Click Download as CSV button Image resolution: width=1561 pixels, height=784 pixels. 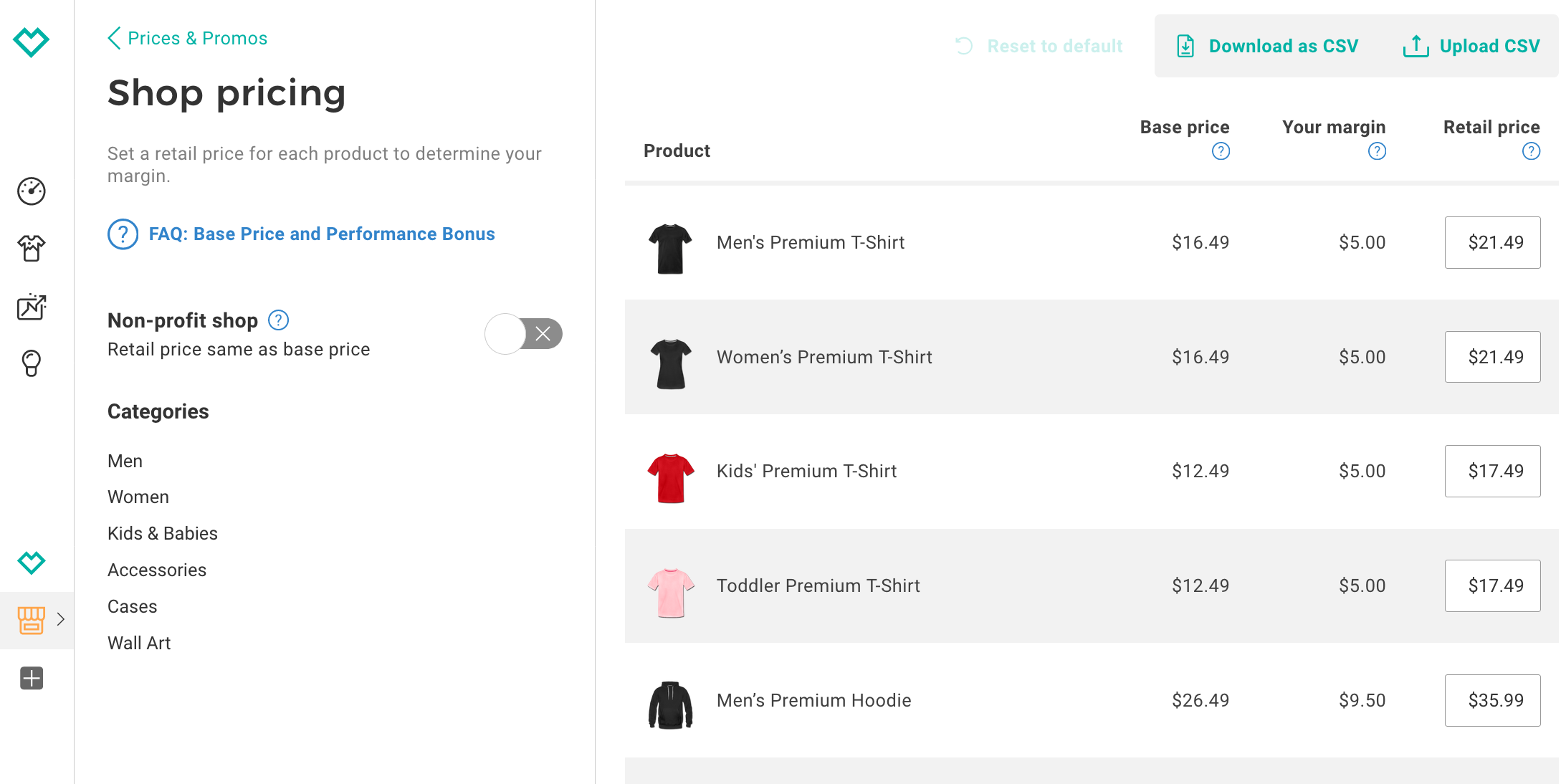[1267, 46]
